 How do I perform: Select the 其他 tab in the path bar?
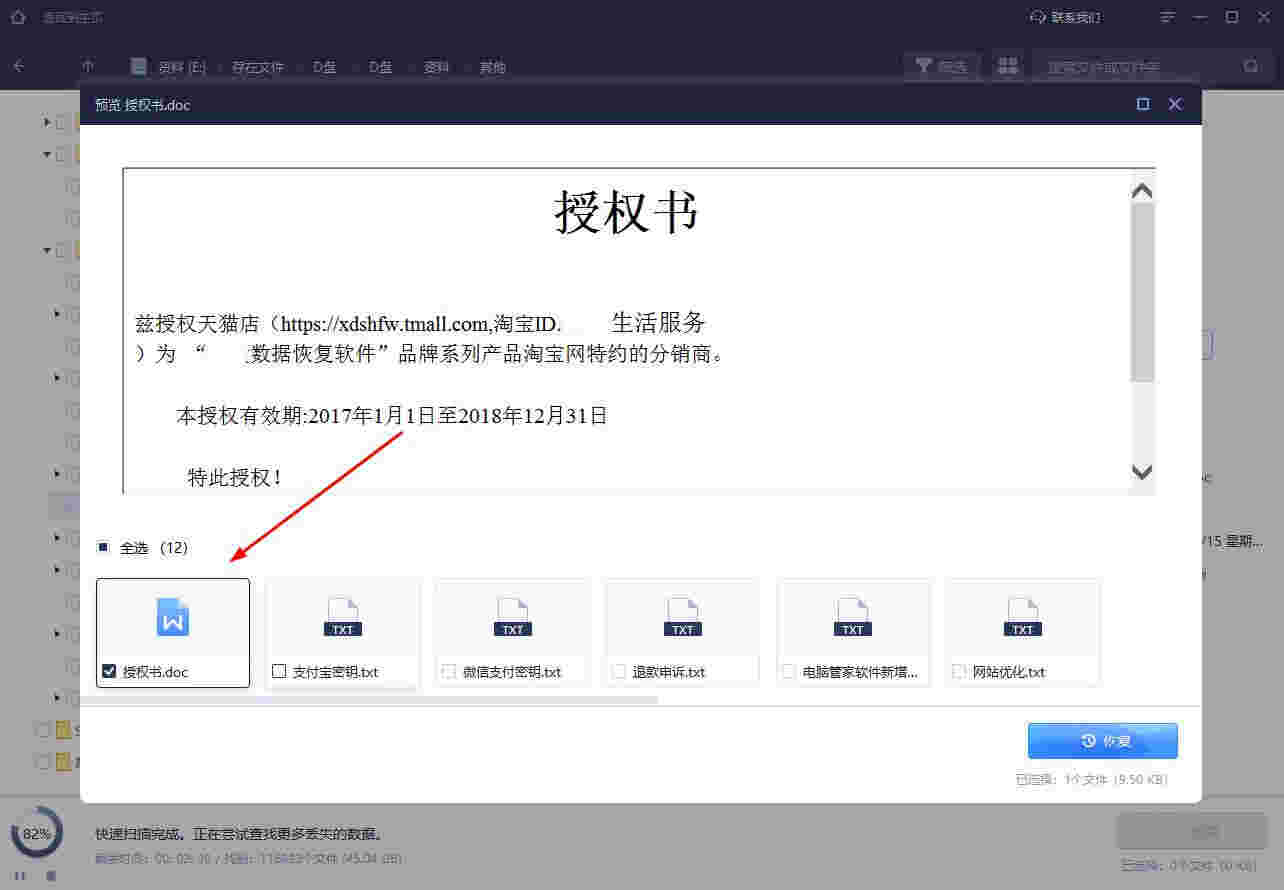coord(492,66)
